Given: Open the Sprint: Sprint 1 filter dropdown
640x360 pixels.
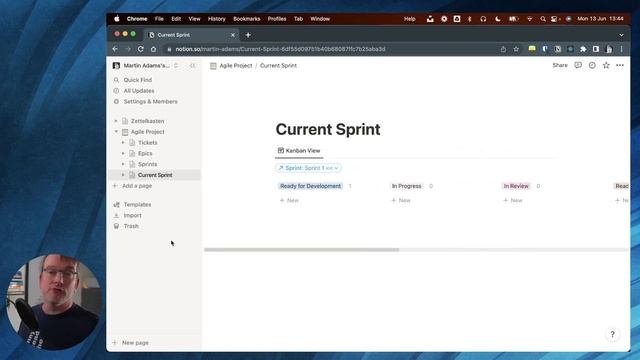Looking at the screenshot, I should point(309,168).
